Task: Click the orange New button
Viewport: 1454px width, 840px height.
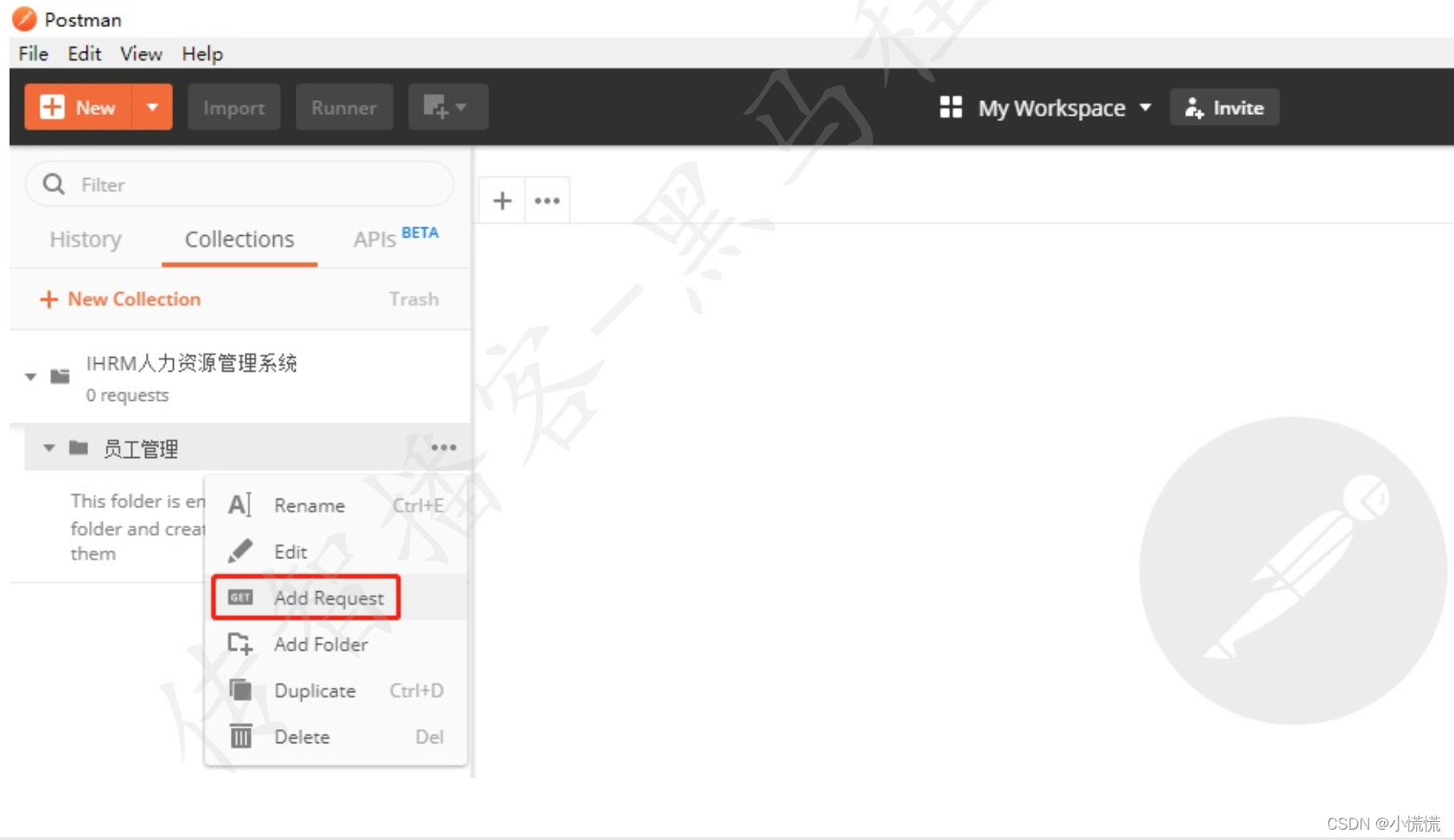Action: tap(79, 107)
